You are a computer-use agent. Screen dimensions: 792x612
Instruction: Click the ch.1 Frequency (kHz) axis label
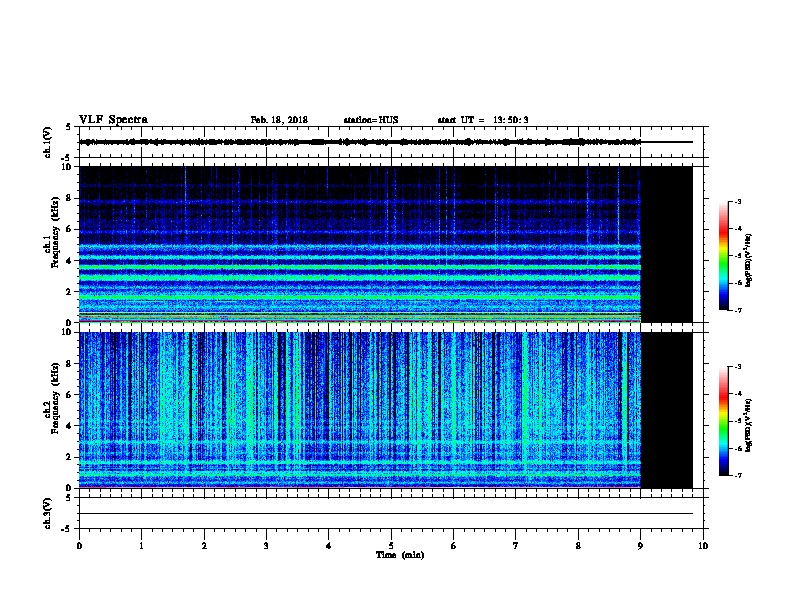tap(52, 232)
